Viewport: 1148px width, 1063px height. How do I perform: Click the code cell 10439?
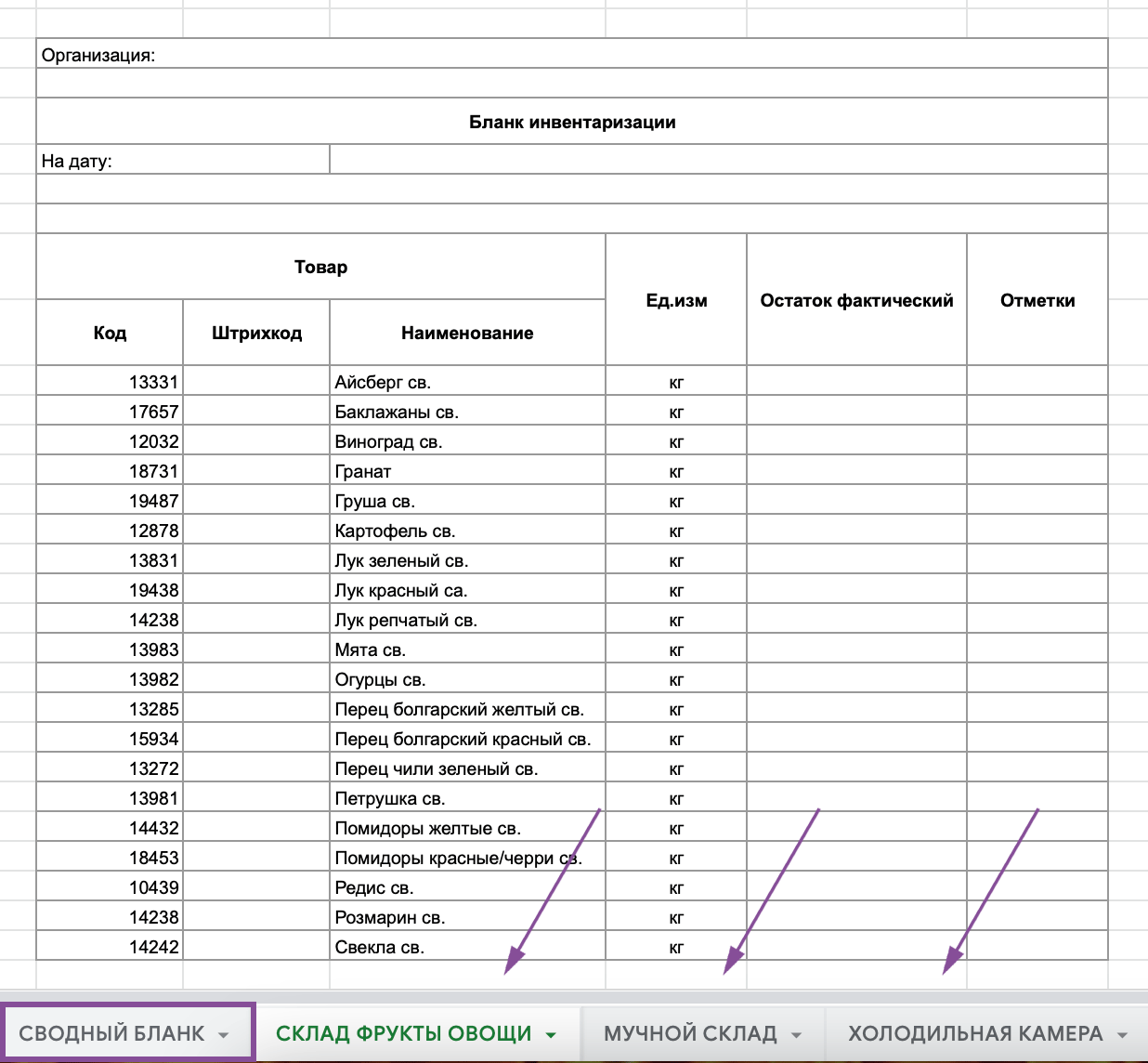(110, 887)
